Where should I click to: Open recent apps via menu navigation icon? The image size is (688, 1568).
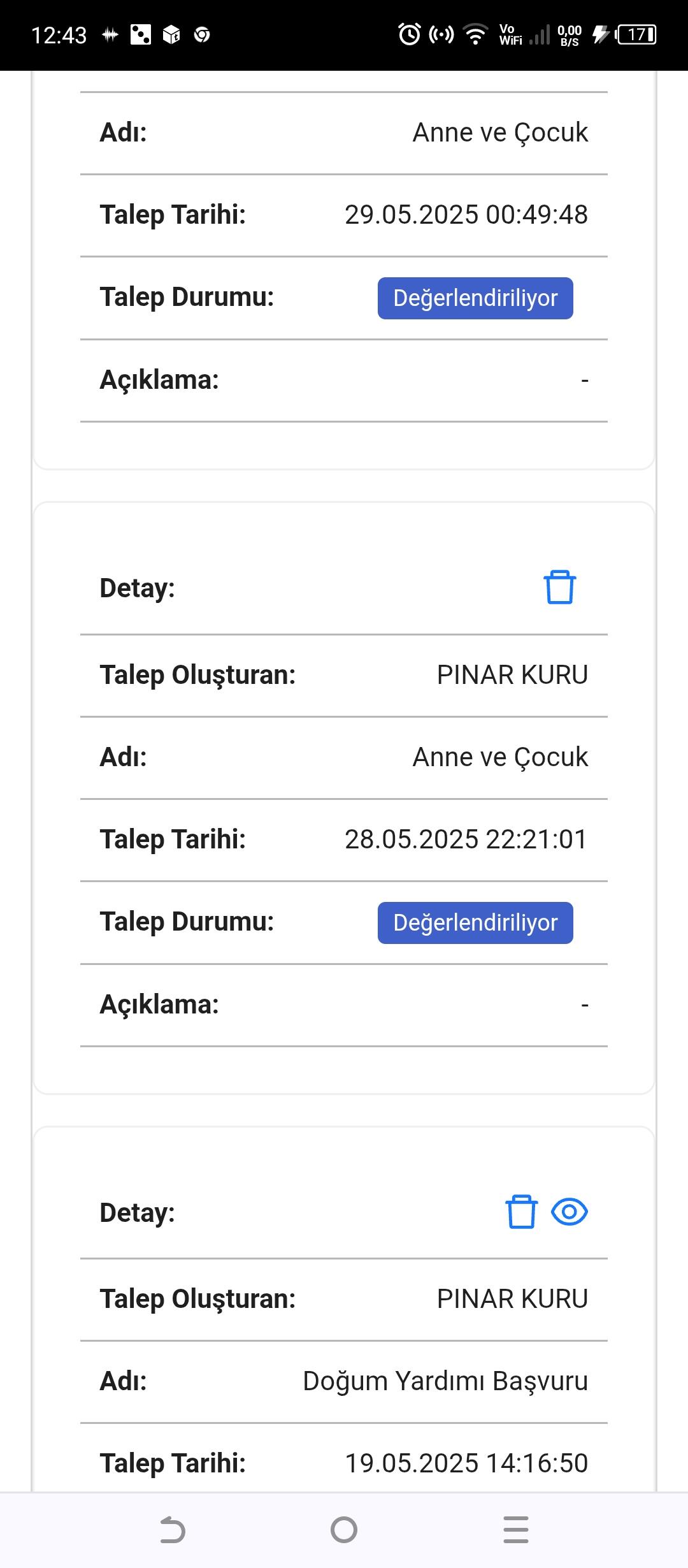(515, 1530)
